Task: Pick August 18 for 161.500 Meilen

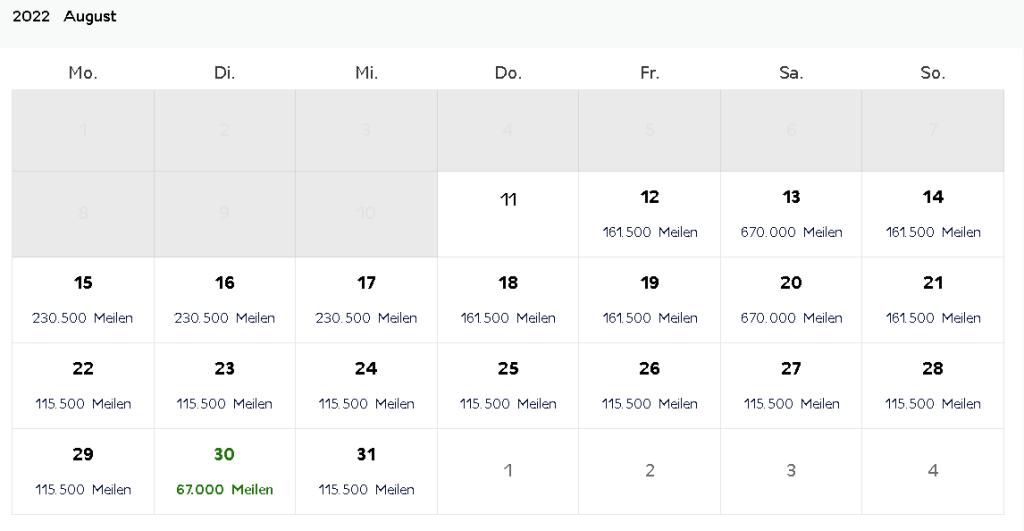Action: [x=508, y=300]
